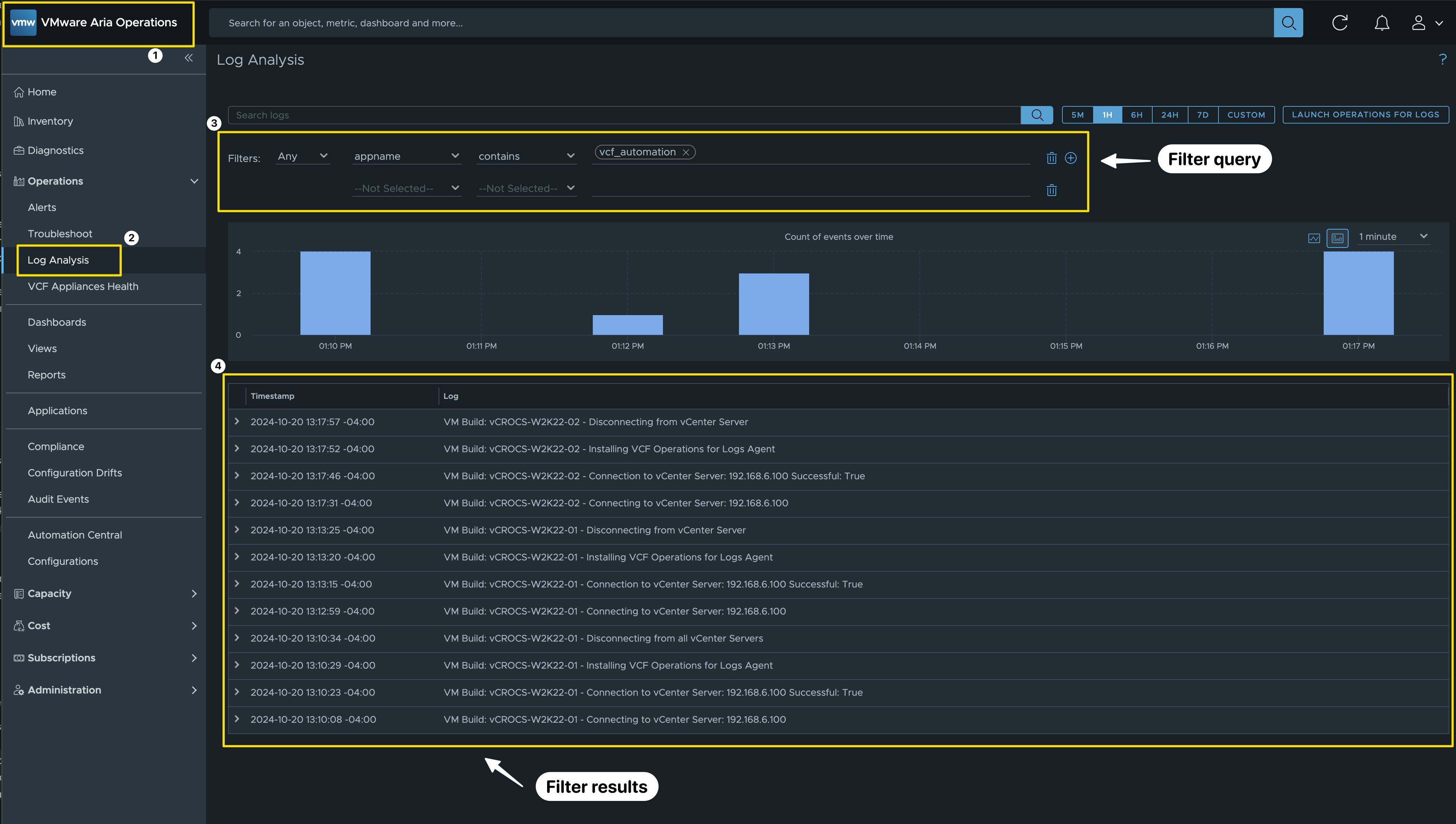
Task: Click the Search logs magnifier button
Action: tap(1036, 115)
